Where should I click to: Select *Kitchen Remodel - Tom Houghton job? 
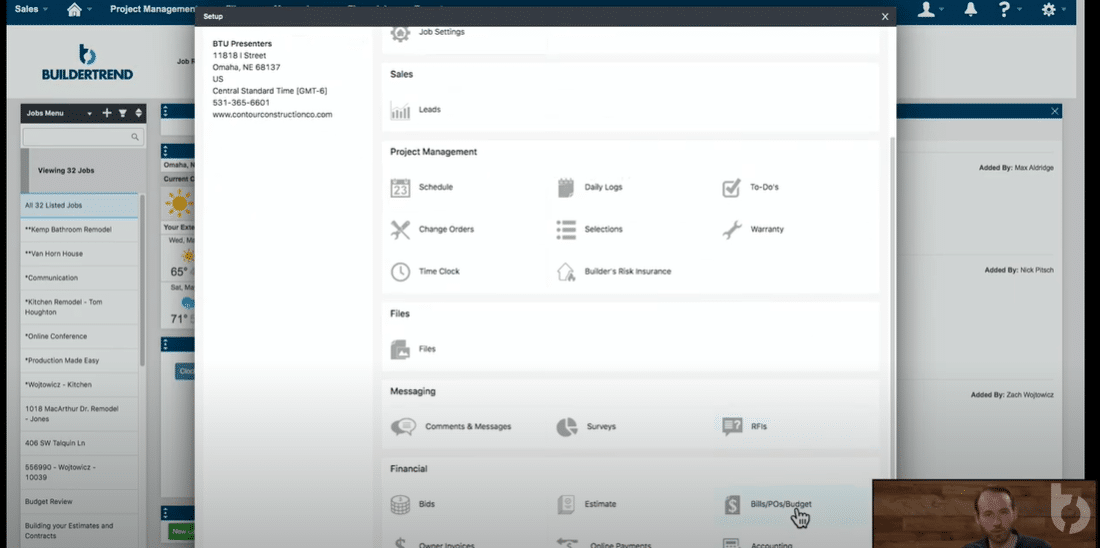pyautogui.click(x=79, y=307)
